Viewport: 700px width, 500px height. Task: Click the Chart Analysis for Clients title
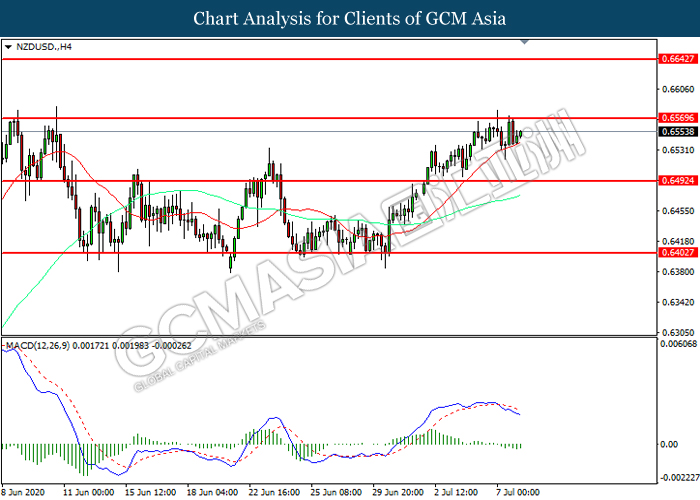[x=350, y=18]
